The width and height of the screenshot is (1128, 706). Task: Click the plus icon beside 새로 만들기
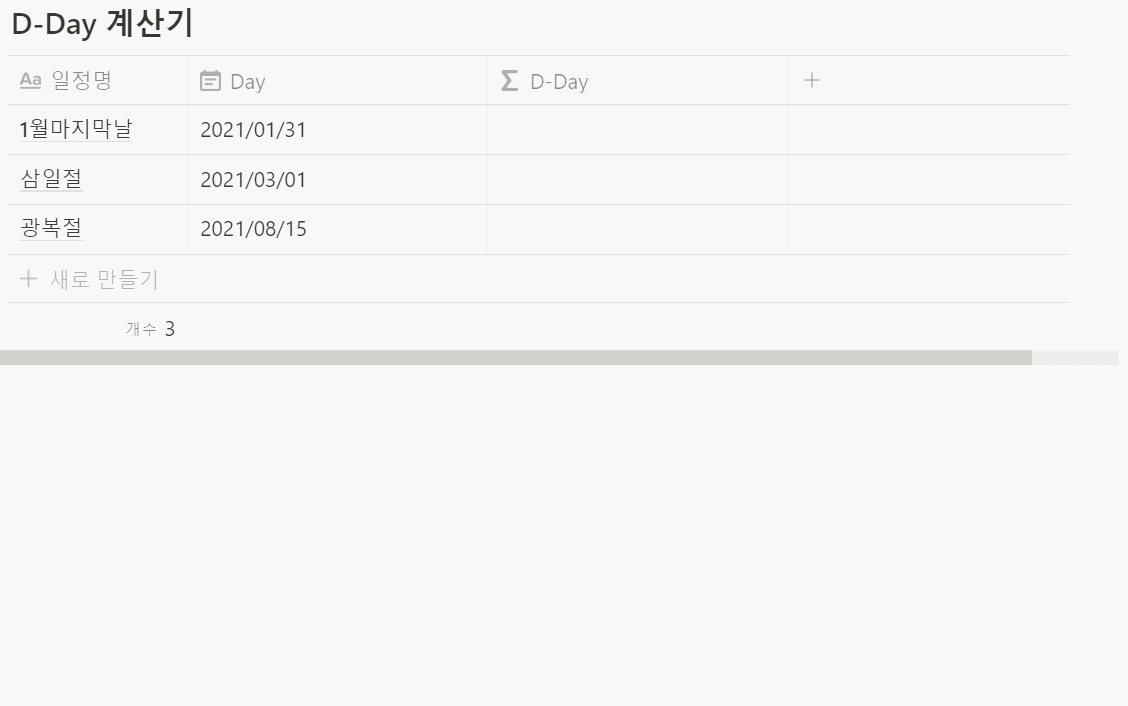[x=28, y=279]
